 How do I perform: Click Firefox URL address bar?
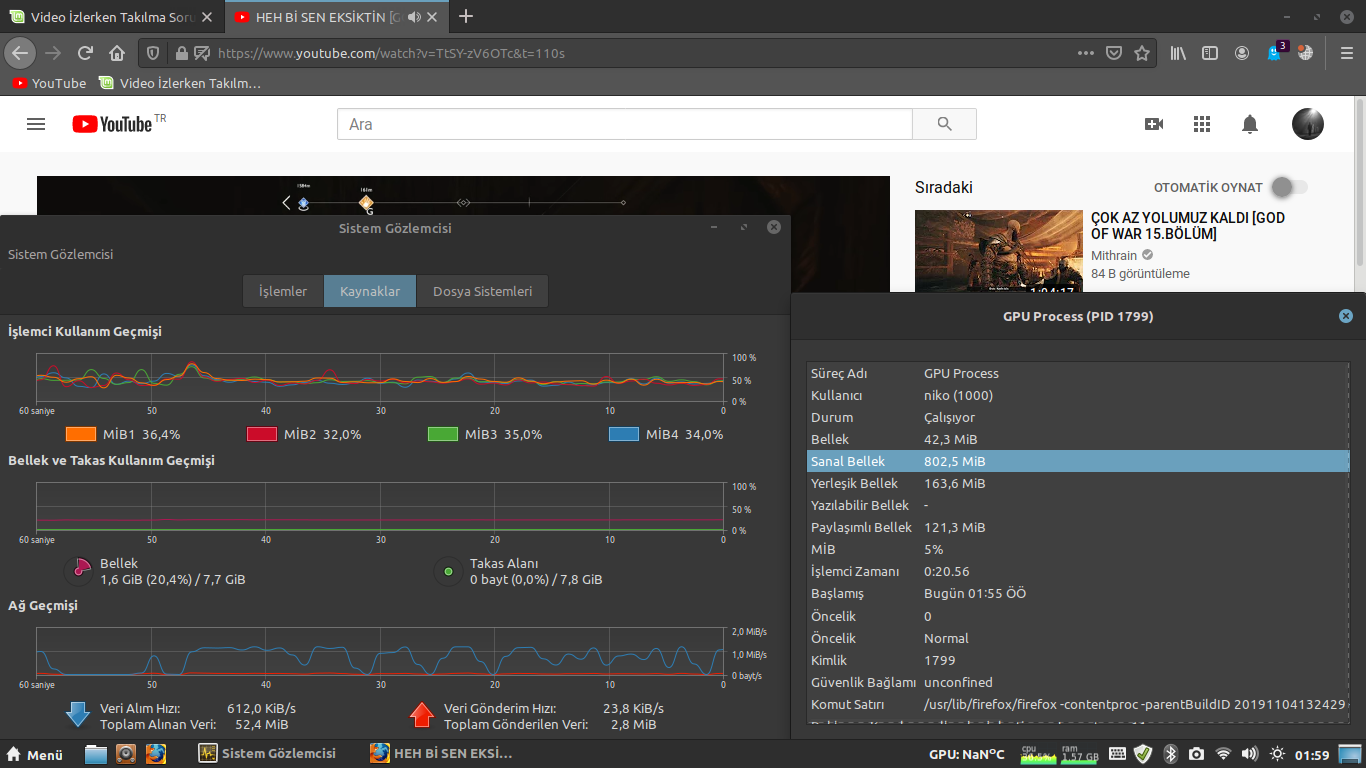(x=640, y=53)
